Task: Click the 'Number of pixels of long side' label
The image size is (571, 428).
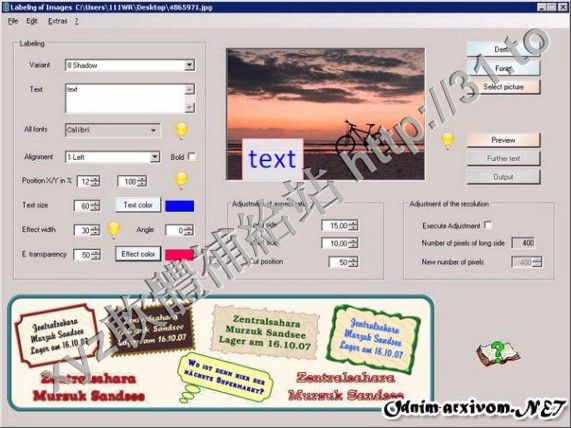Action: coord(463,243)
